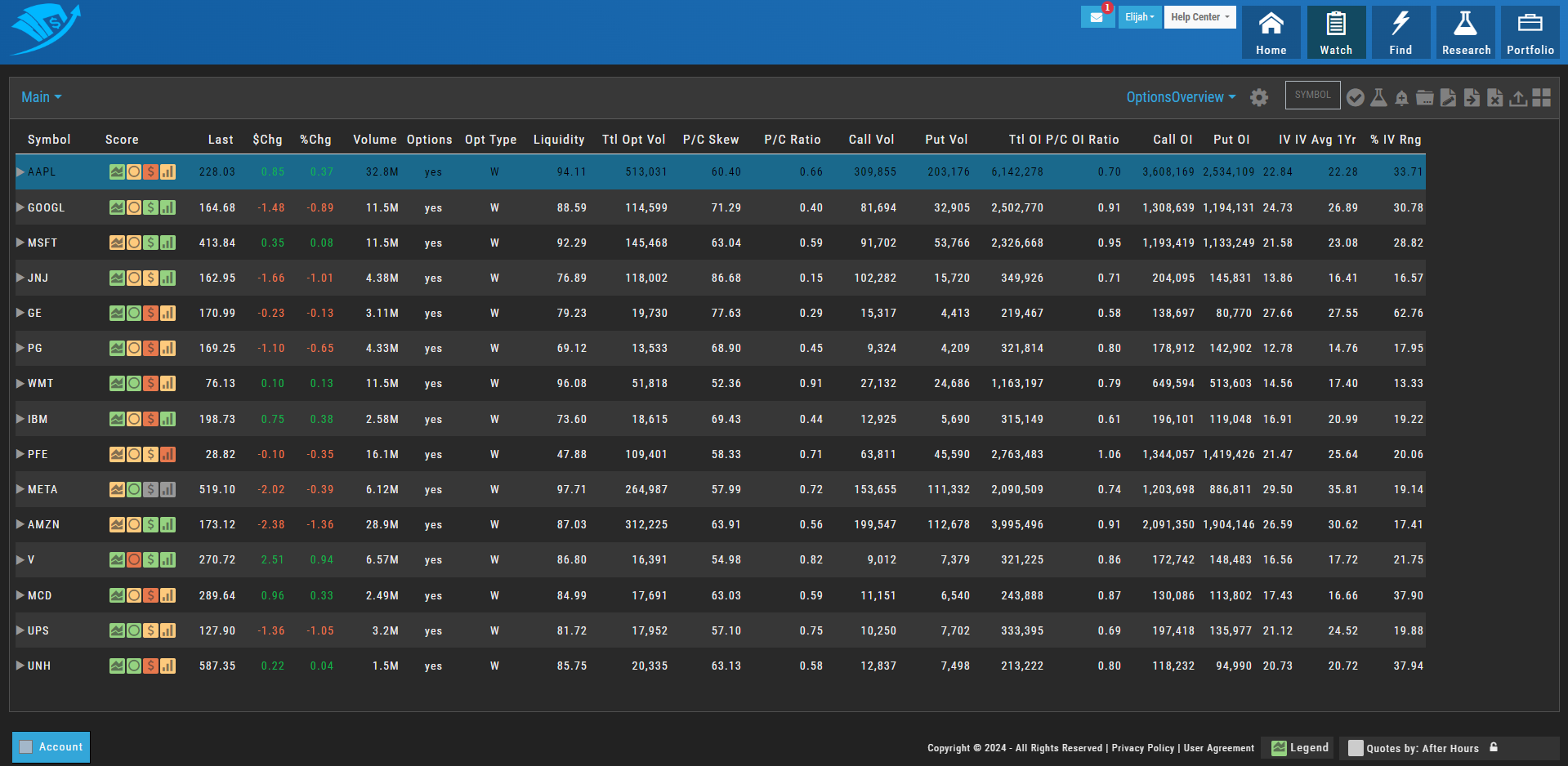Expand the META row
The height and width of the screenshot is (766, 1568).
click(x=20, y=489)
